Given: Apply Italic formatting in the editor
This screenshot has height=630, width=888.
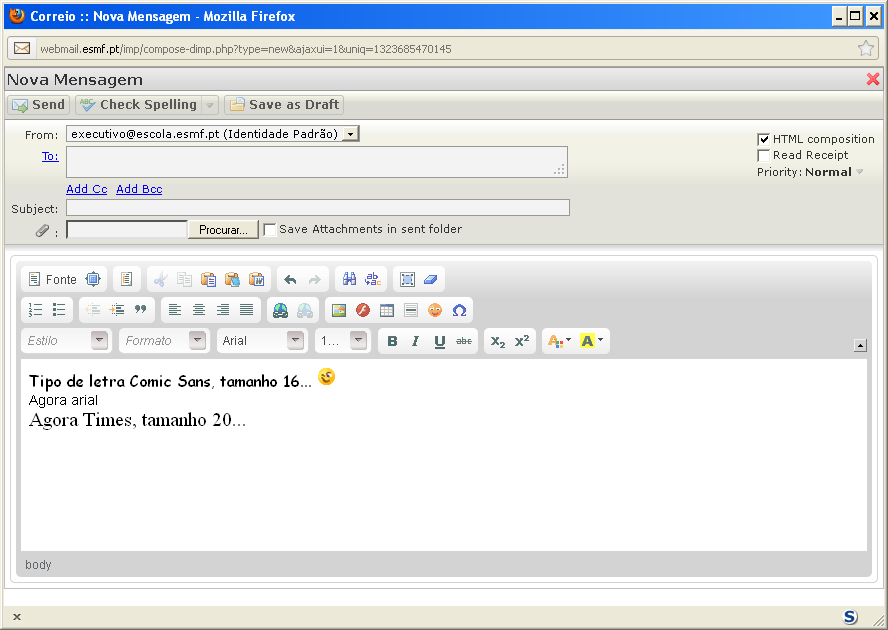Looking at the screenshot, I should point(416,341).
